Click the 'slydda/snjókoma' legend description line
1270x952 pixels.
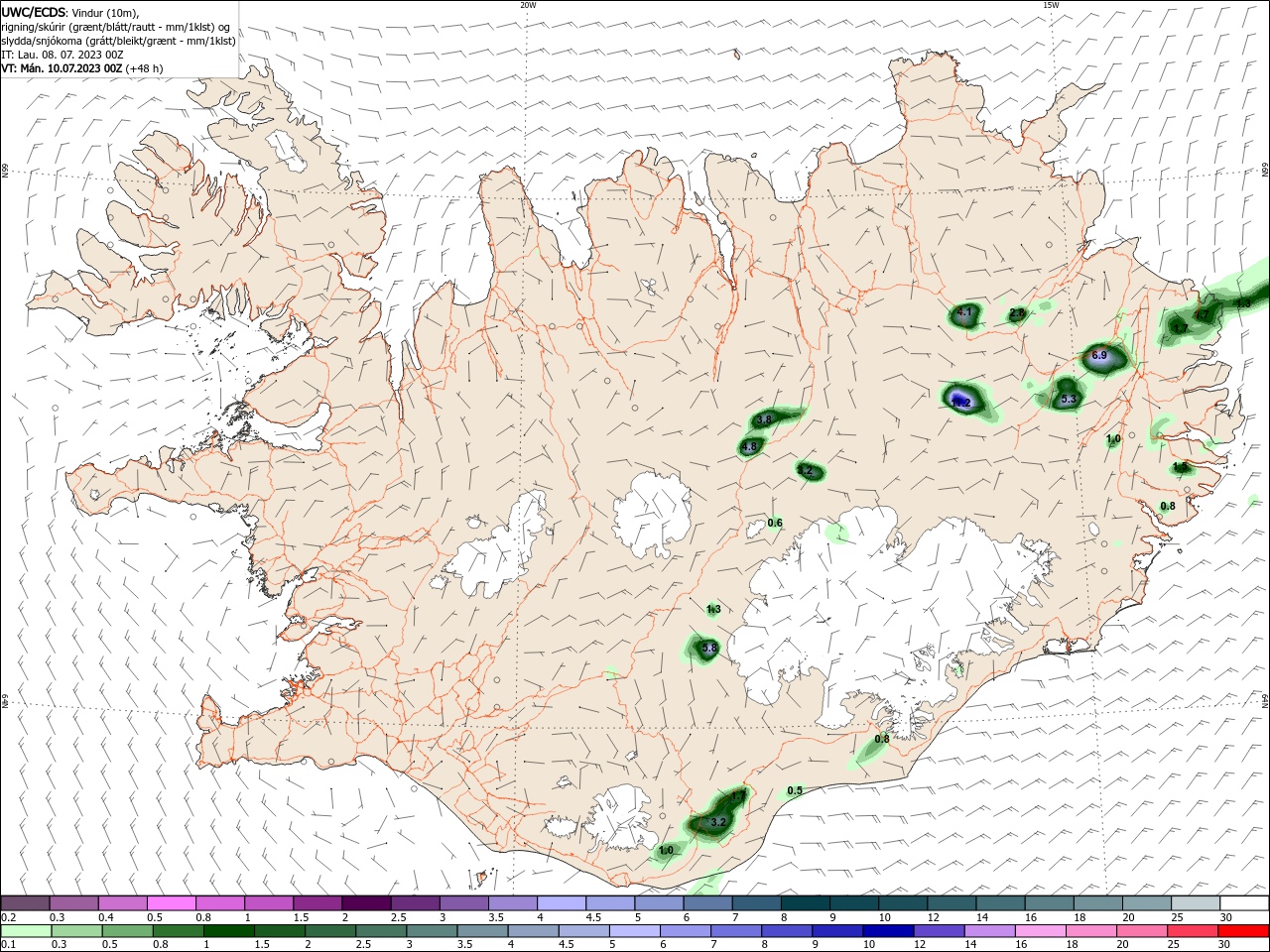[x=118, y=41]
